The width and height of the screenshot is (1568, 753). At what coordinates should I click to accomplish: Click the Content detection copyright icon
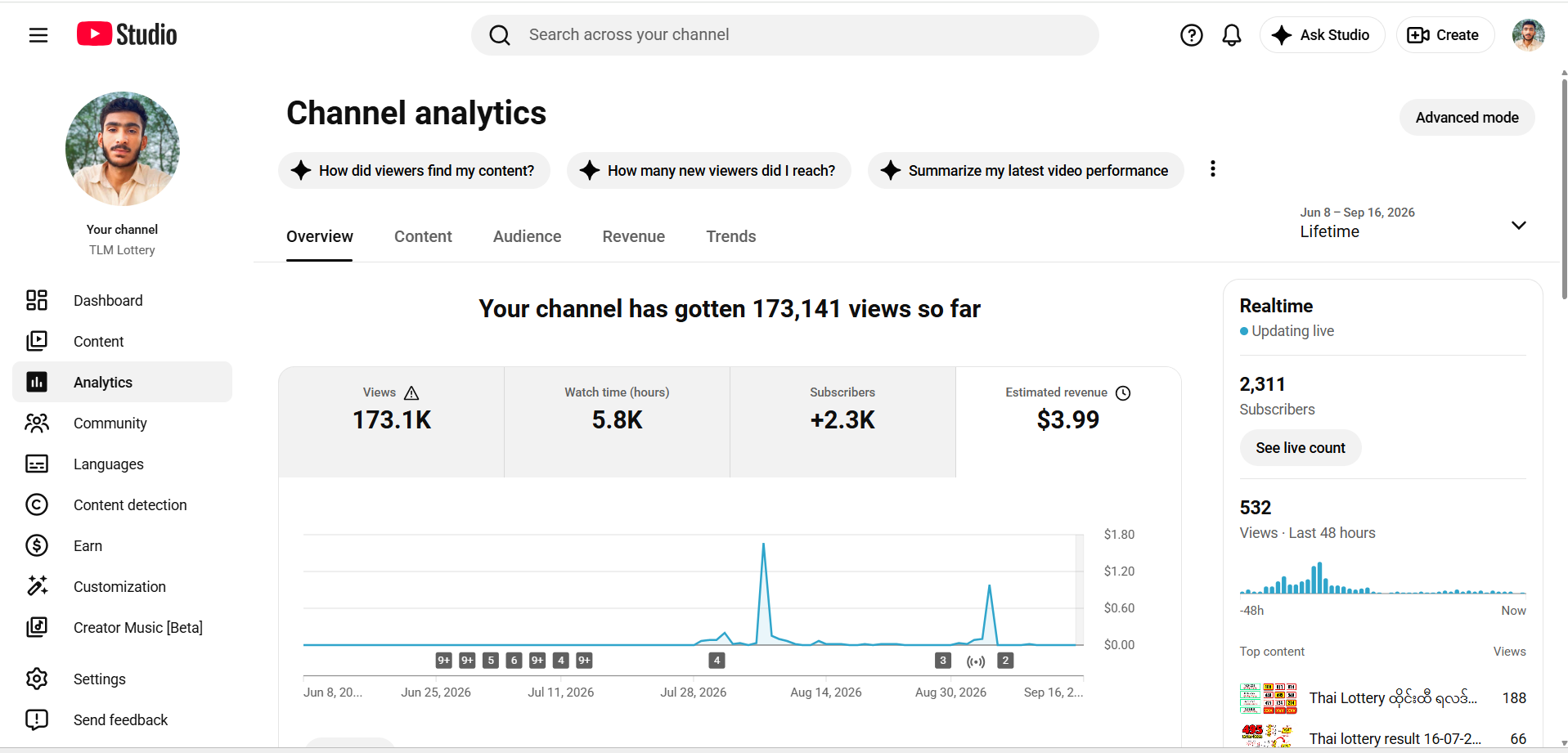tap(37, 504)
